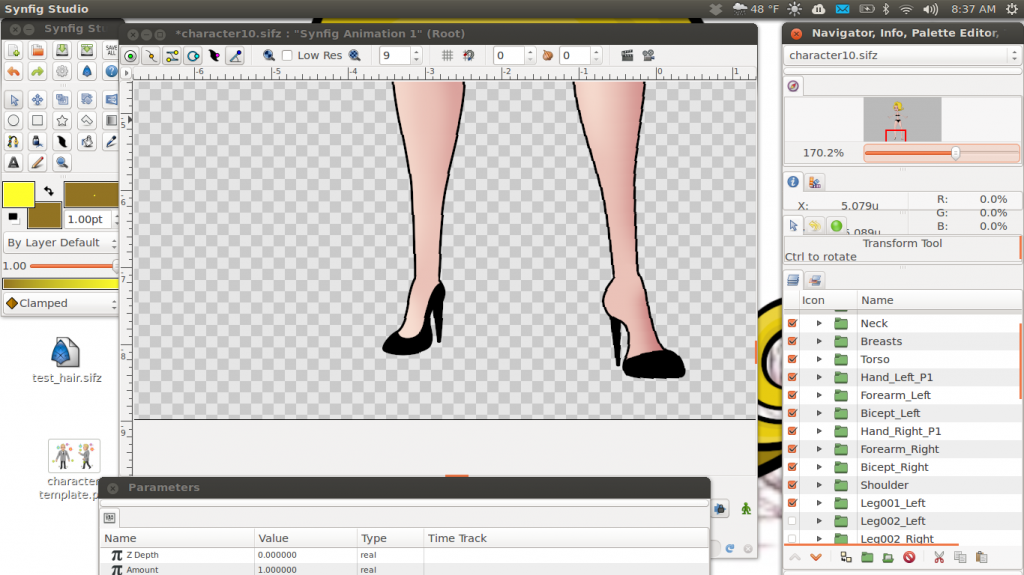Enable the Leg002_Left layer checkbox
Image resolution: width=1024 pixels, height=575 pixels.
pos(792,521)
